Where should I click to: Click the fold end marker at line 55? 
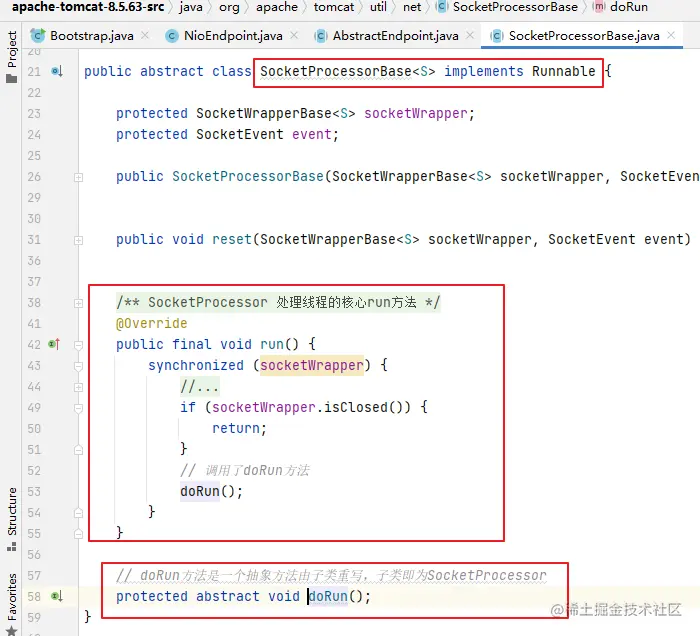coord(78,534)
